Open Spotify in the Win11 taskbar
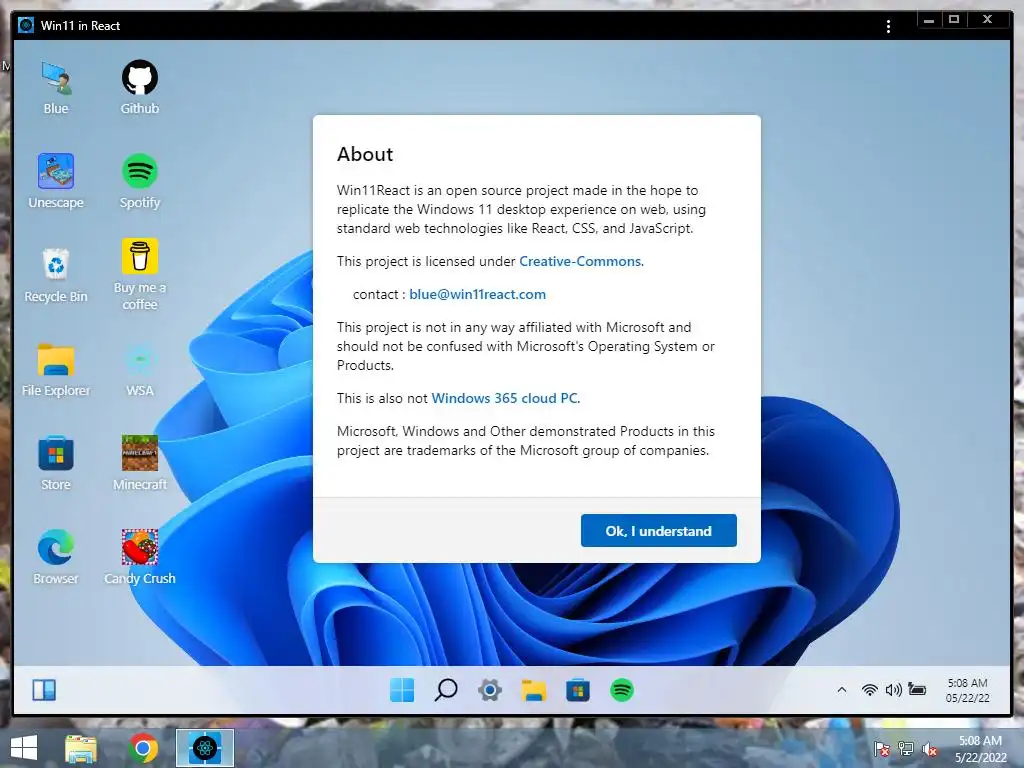This screenshot has height=768, width=1024. pos(622,690)
